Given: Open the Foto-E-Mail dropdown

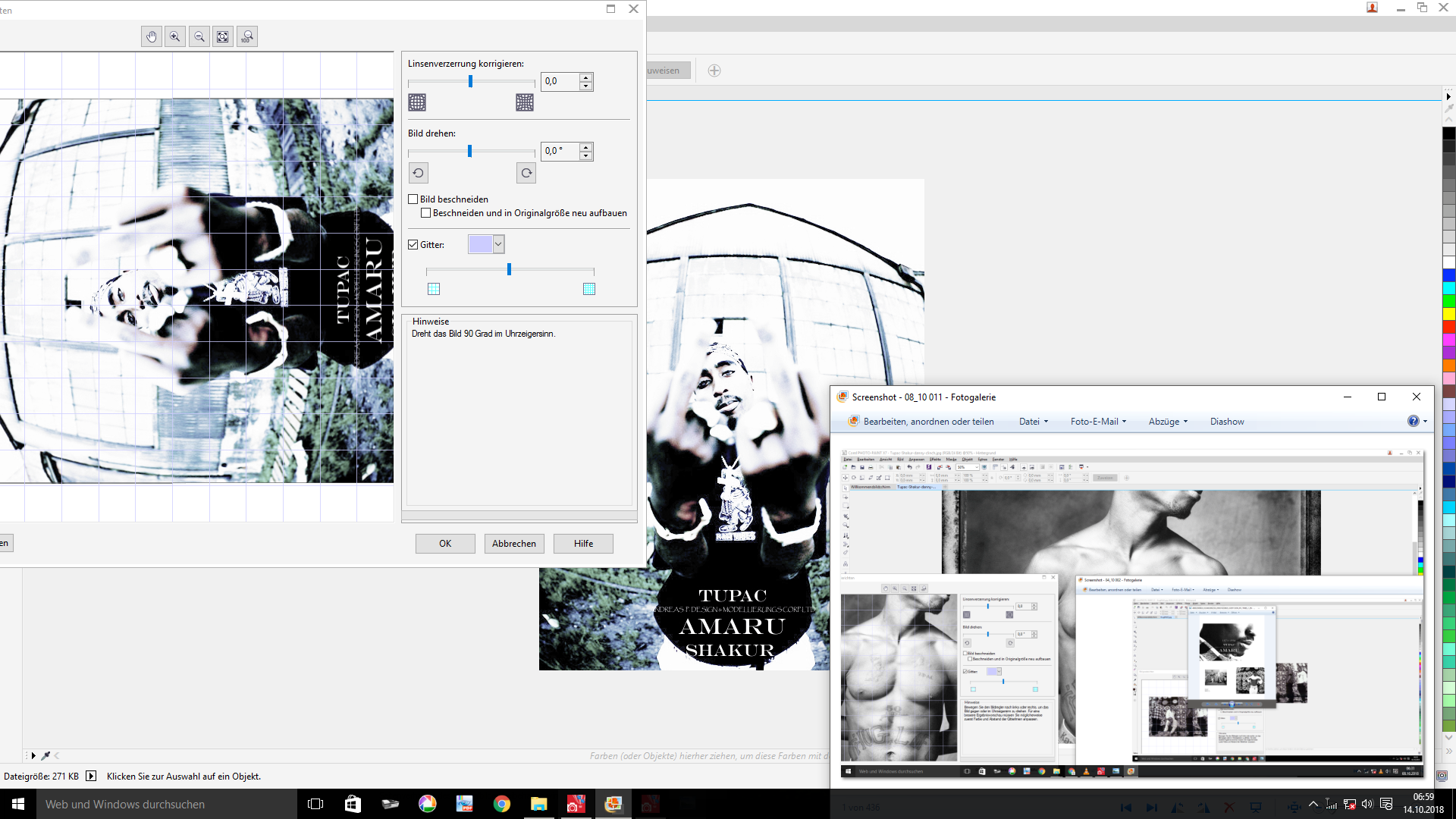Looking at the screenshot, I should 1098,422.
